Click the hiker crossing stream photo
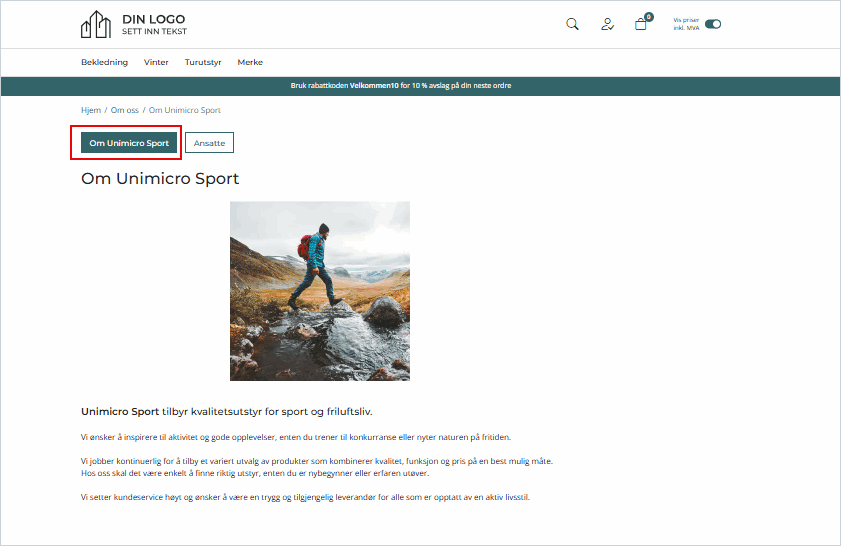This screenshot has width=841, height=546. (x=320, y=291)
